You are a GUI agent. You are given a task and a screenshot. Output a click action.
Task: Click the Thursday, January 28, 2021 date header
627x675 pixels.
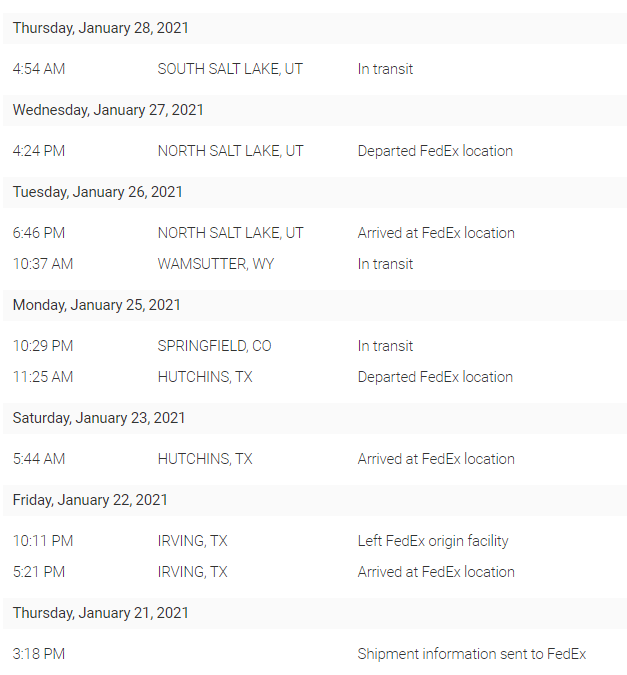click(x=100, y=28)
